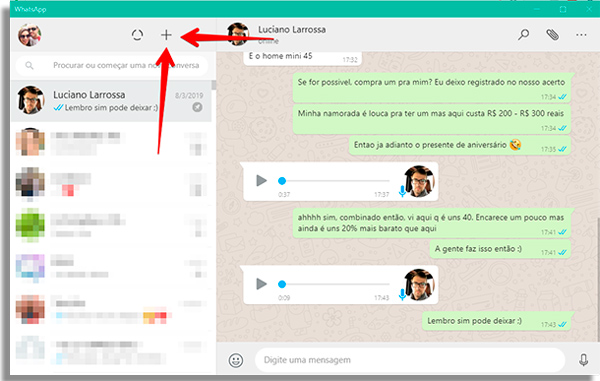The image size is (600, 381).
Task: Open Luciano Larrossa contact avatar in chat header
Action: 238,34
